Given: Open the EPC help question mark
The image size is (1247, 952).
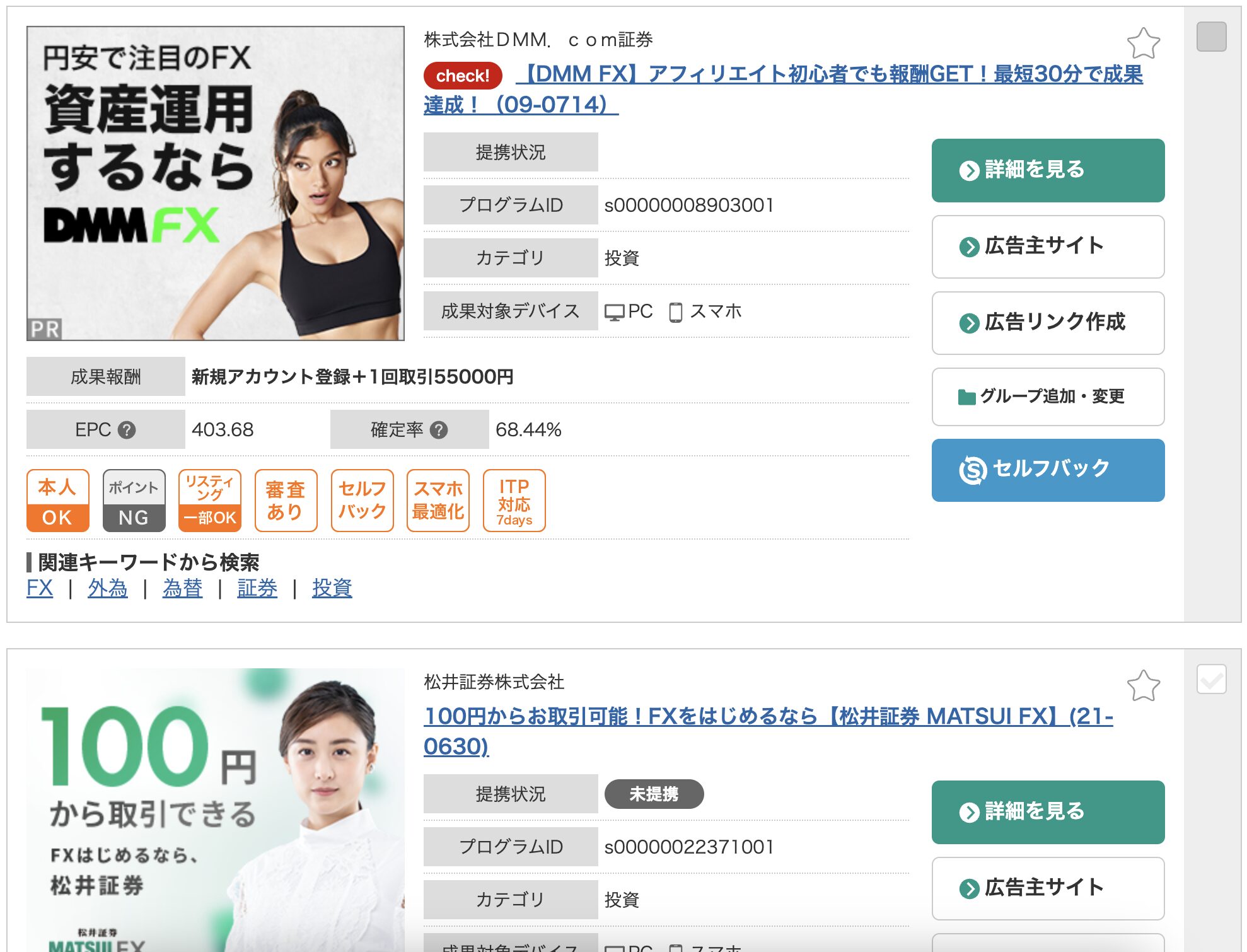Looking at the screenshot, I should click(x=127, y=430).
